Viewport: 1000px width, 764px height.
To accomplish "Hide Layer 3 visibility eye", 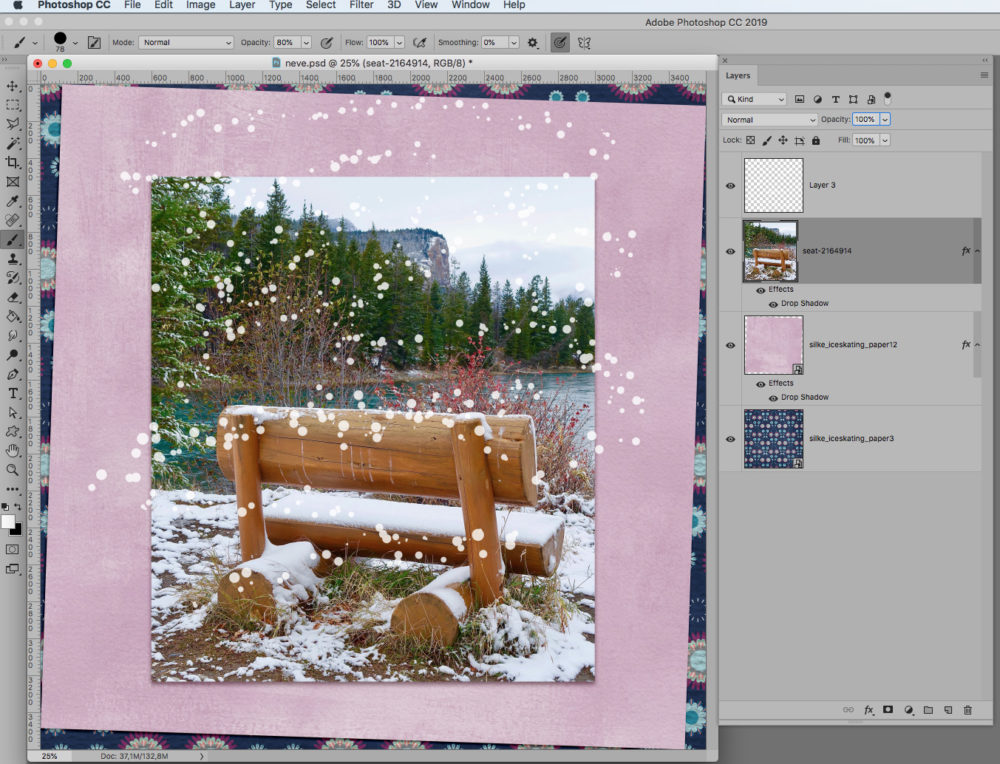I will click(730, 186).
